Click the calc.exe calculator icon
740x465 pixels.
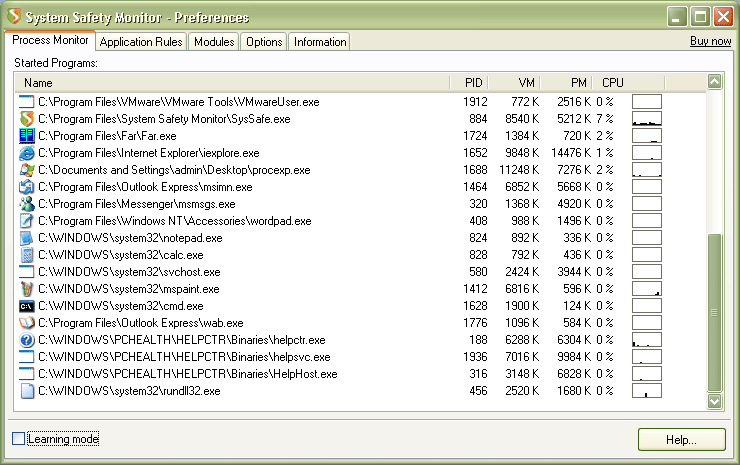tap(26, 254)
